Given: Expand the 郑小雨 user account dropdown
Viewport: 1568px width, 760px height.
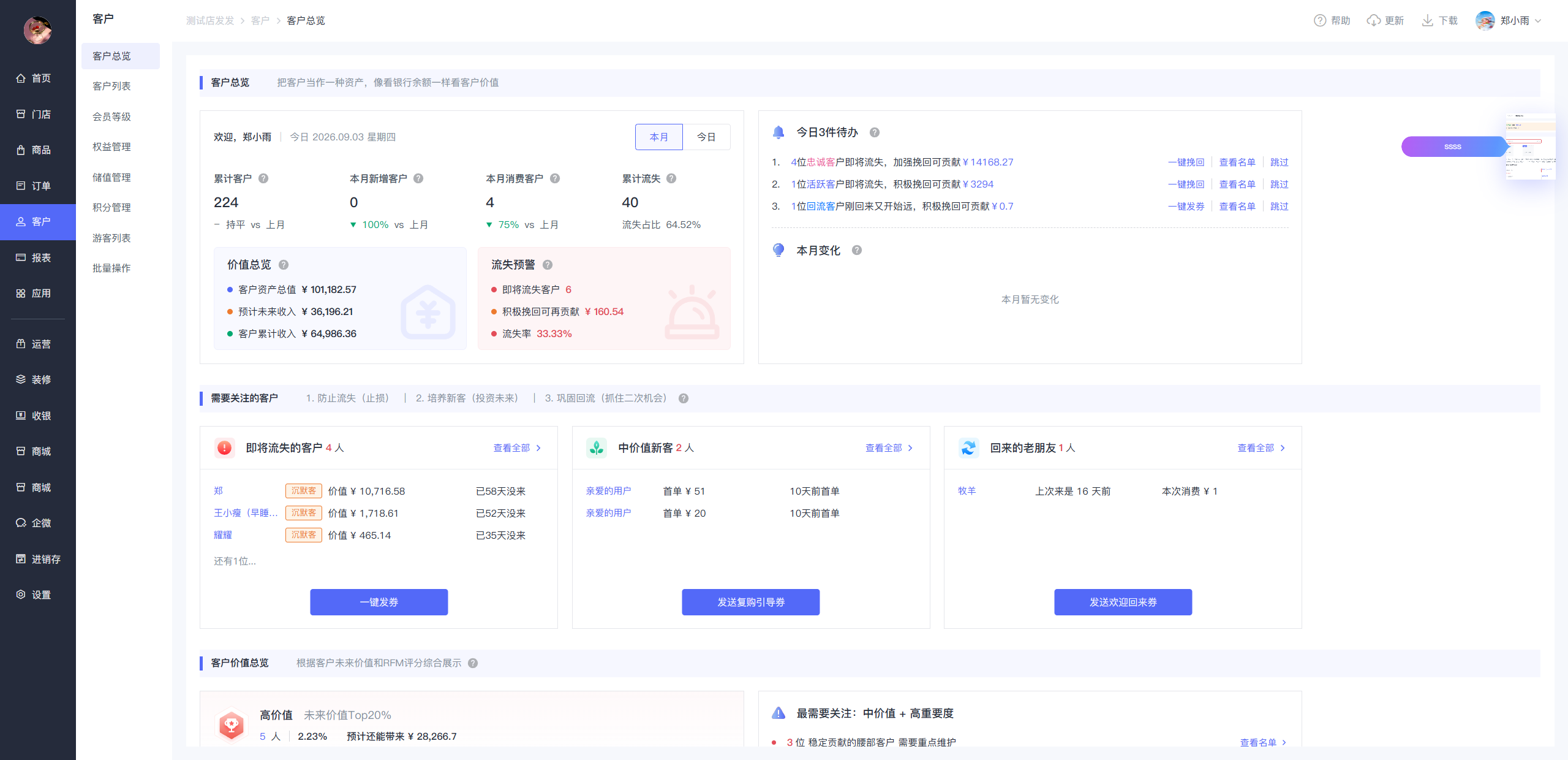Looking at the screenshot, I should (1509, 21).
